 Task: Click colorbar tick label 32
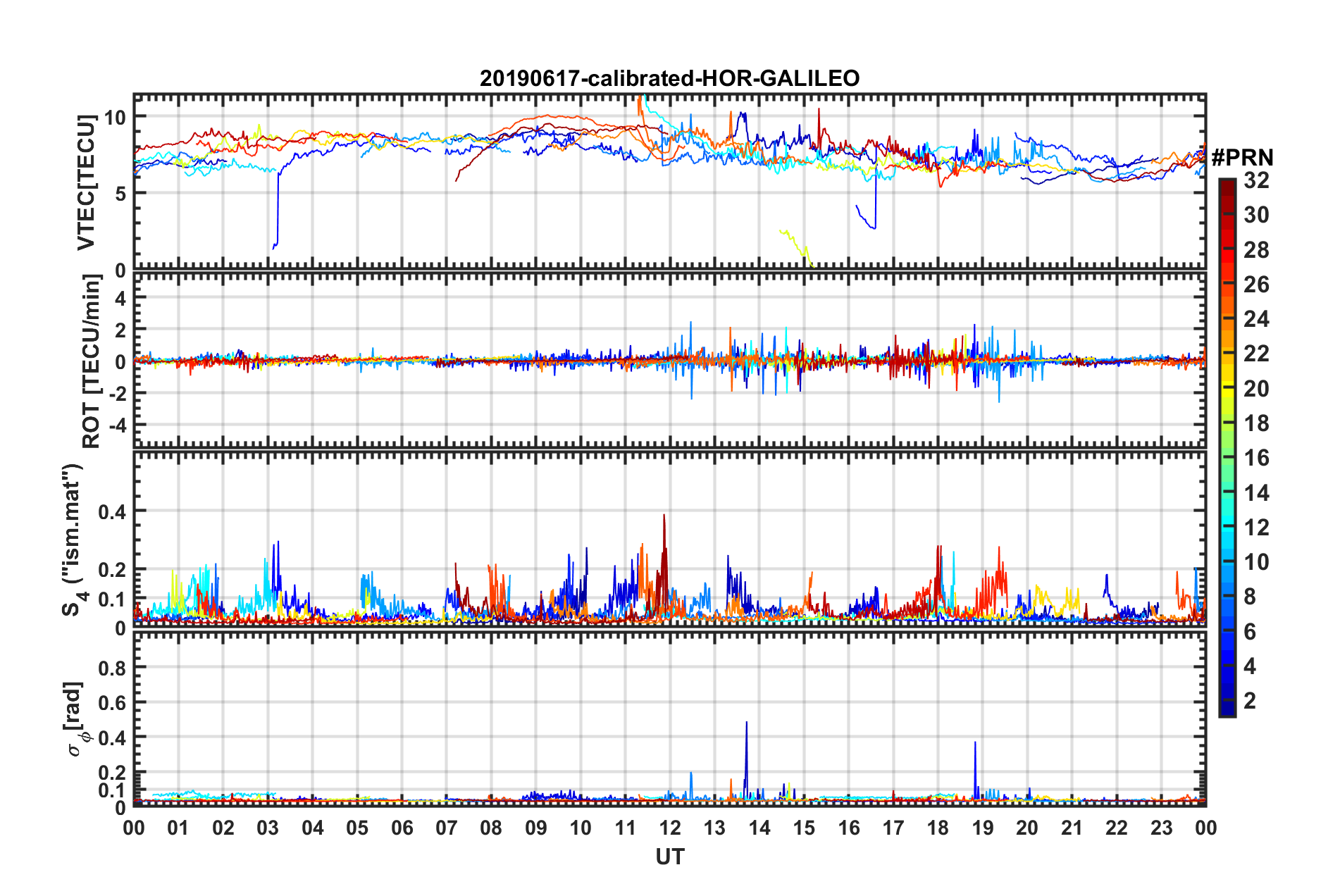1256,180
